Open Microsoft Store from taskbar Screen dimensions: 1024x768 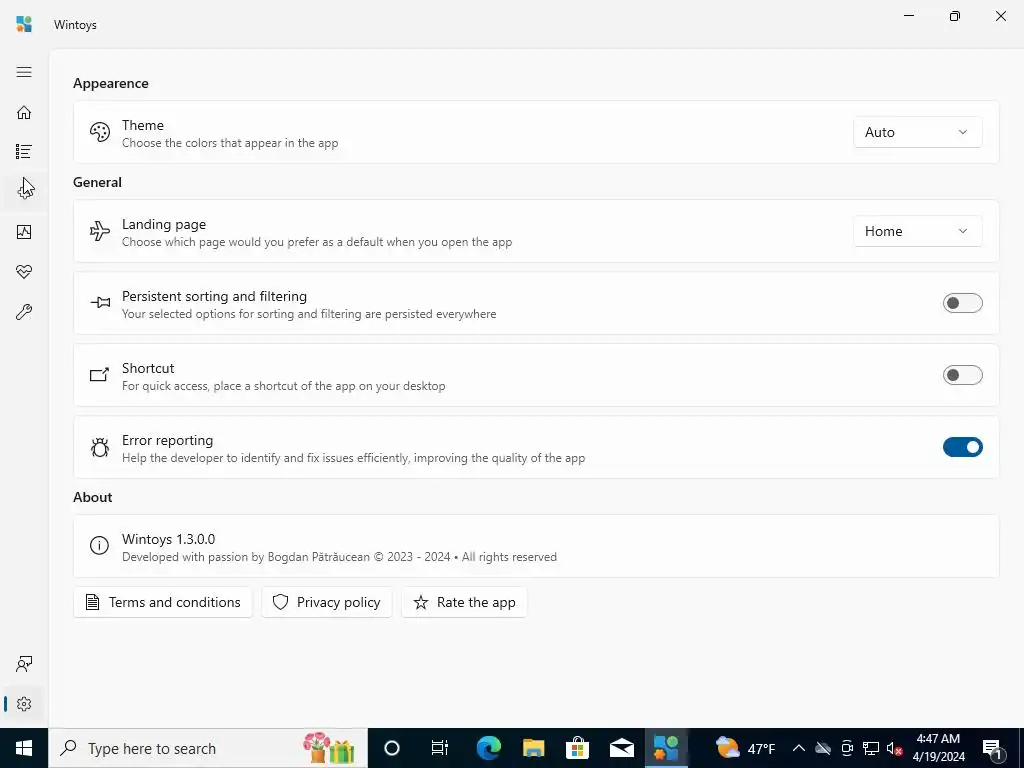[x=577, y=748]
